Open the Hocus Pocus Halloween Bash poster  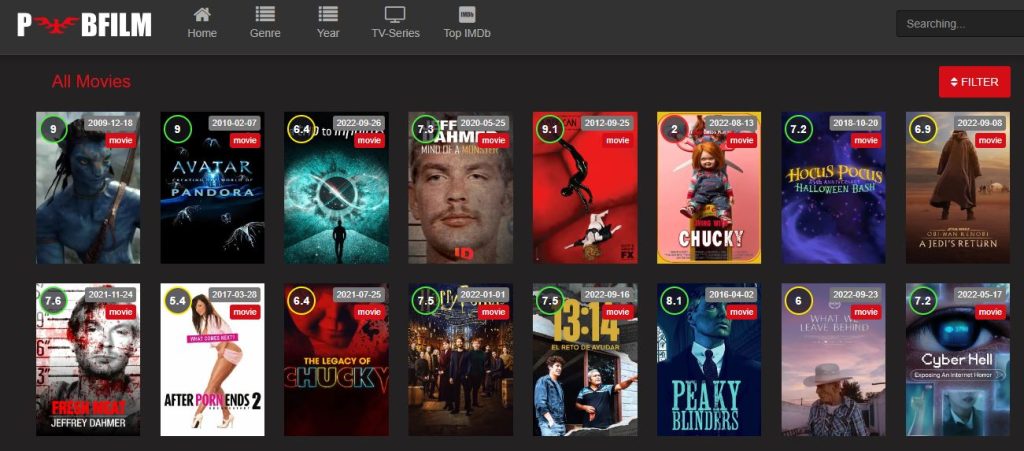coord(833,188)
